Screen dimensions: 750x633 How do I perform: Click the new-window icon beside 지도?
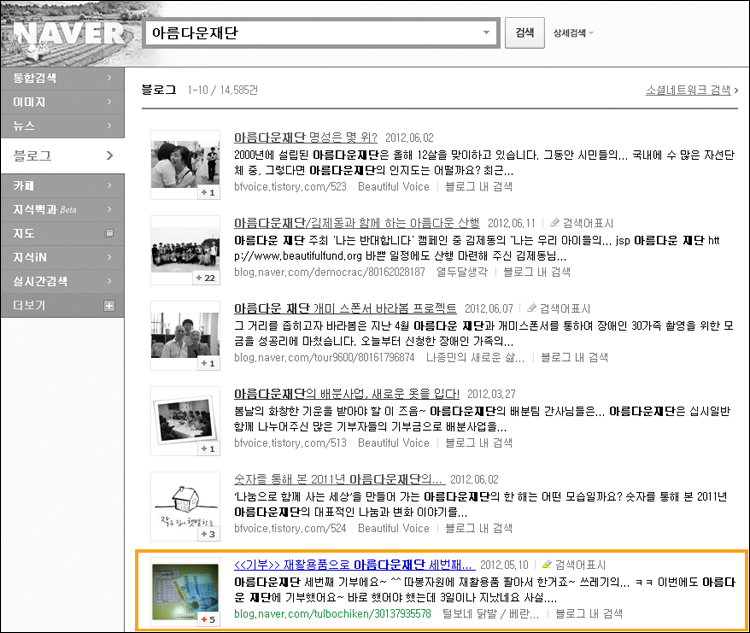(x=110, y=233)
